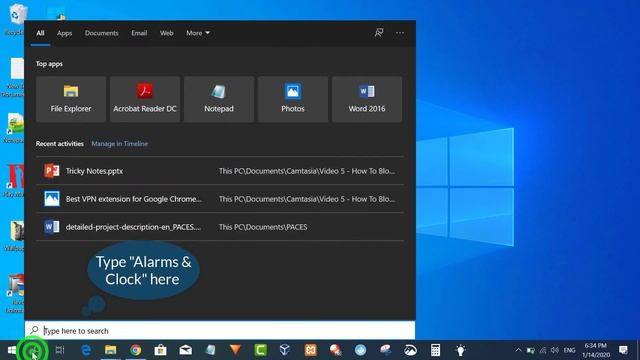The image size is (640, 360).
Task: Open the Photos app tile
Action: pos(293,99)
